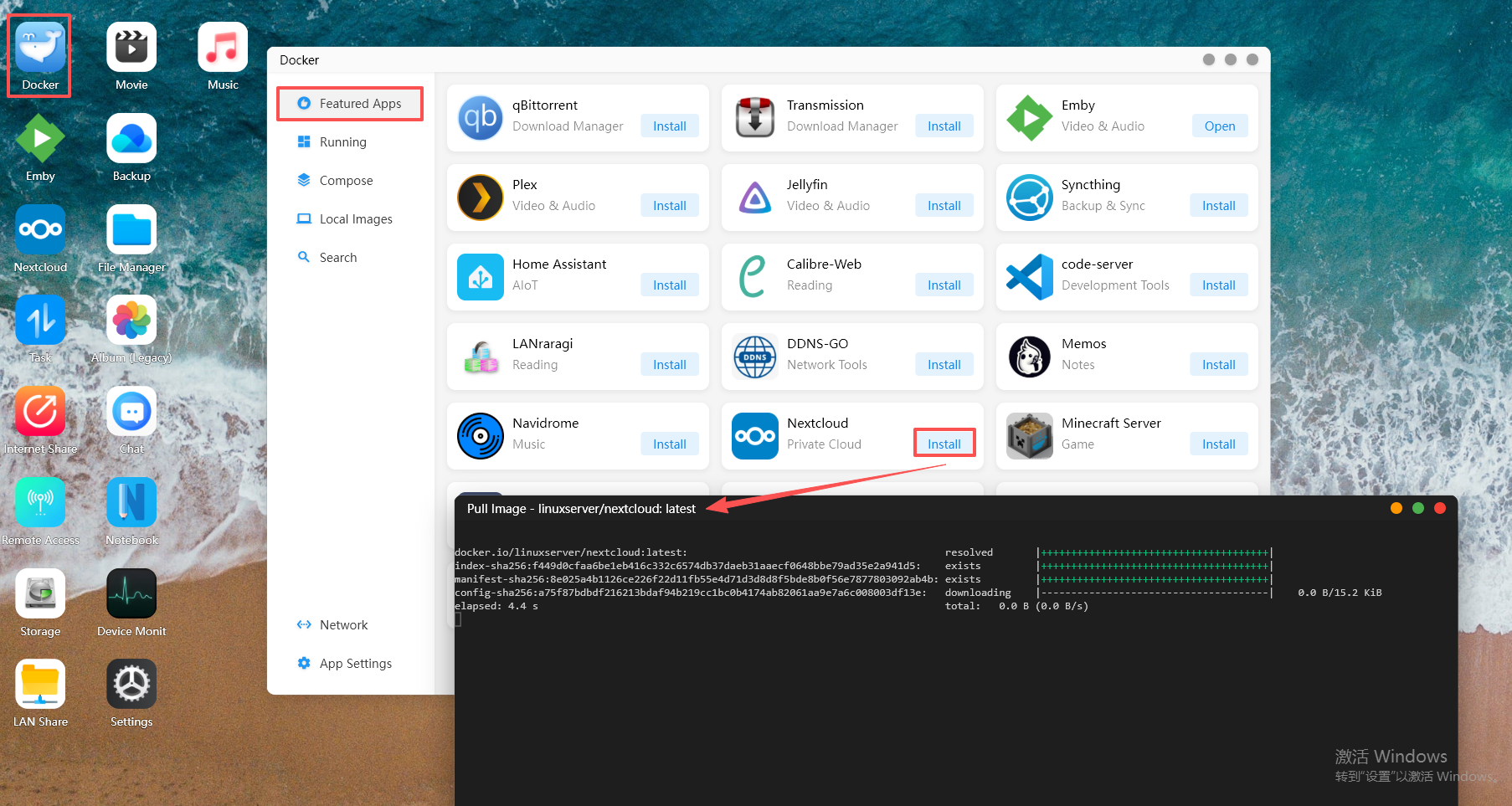Click the Docker window title
The image size is (1512, 806).
(299, 60)
